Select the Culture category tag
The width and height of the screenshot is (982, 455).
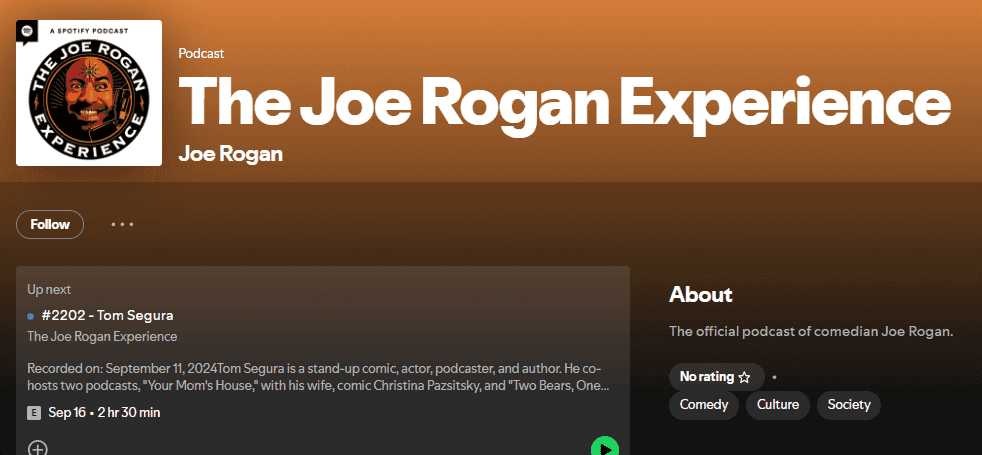[x=778, y=405]
